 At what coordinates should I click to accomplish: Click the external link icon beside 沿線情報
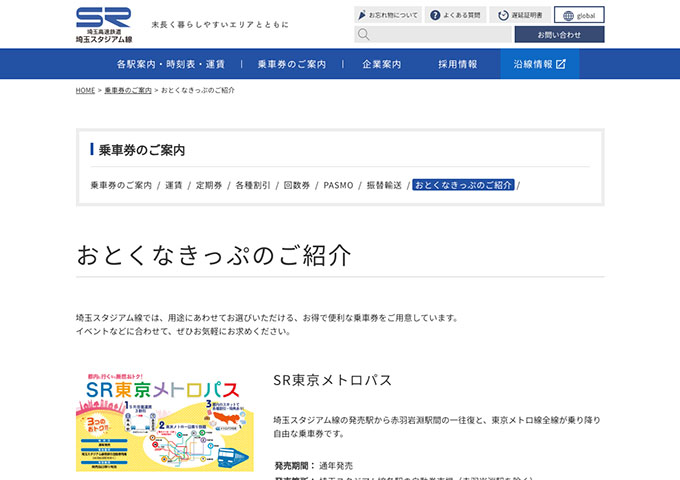pyautogui.click(x=561, y=64)
